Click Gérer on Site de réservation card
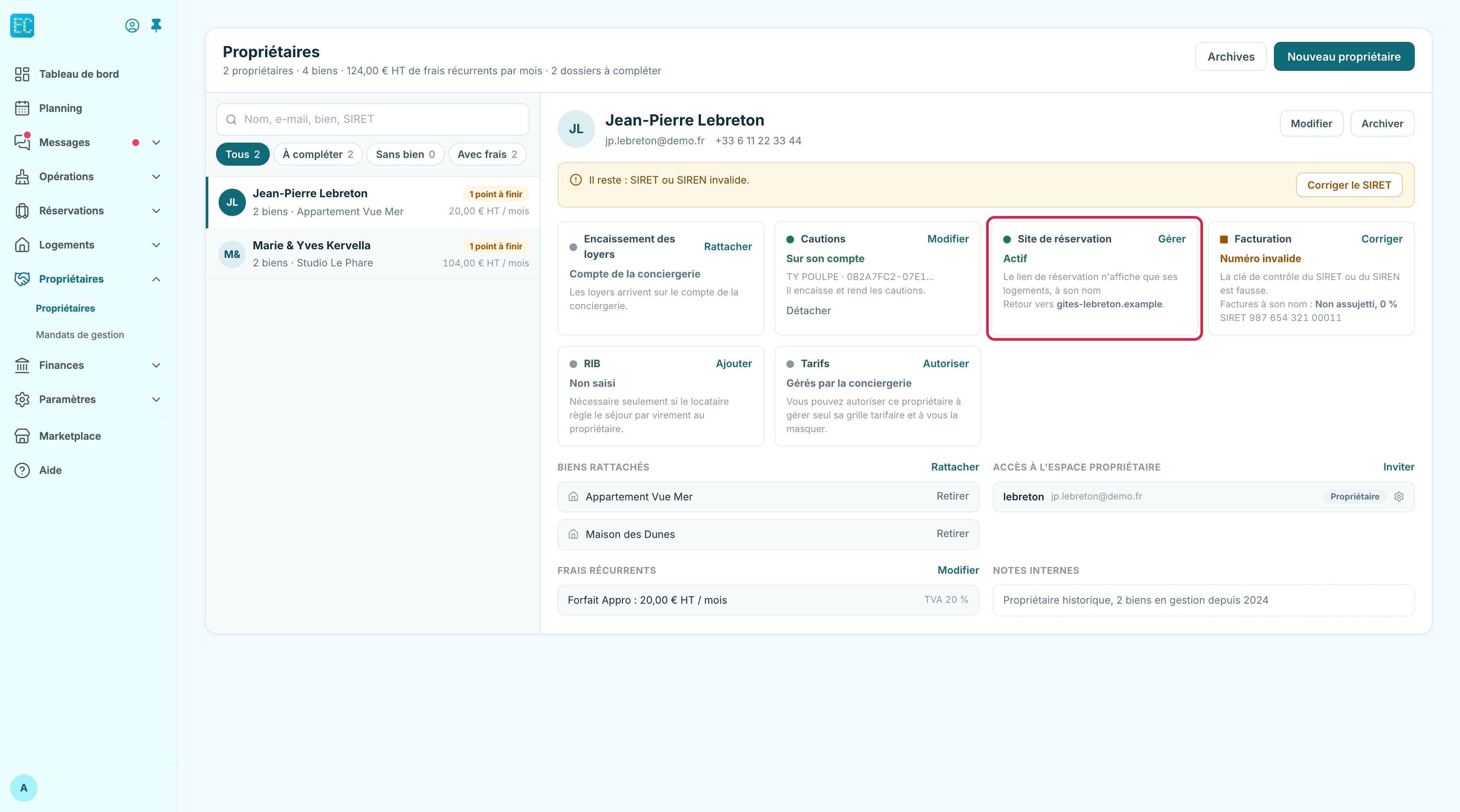 point(1171,239)
